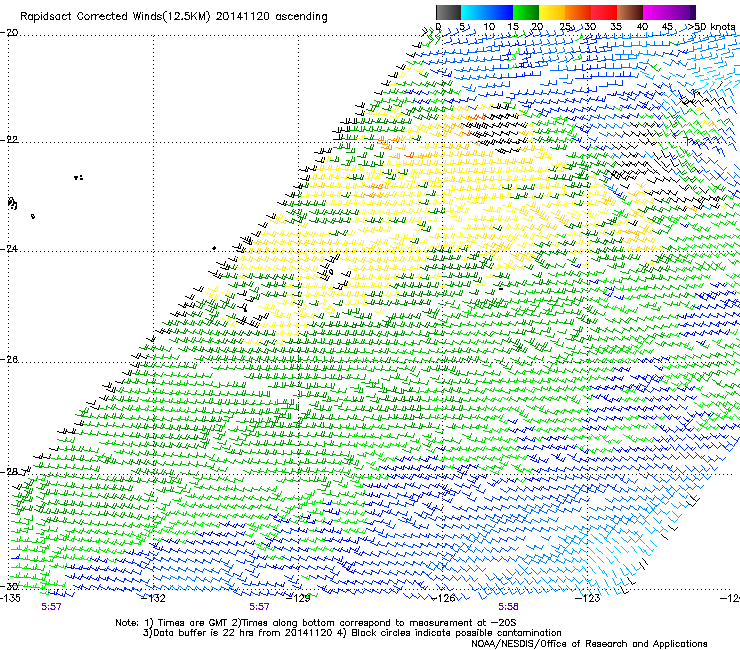
Task: Pick the magenta-purple 40-50 knots legend segment
Action: [x=669, y=12]
